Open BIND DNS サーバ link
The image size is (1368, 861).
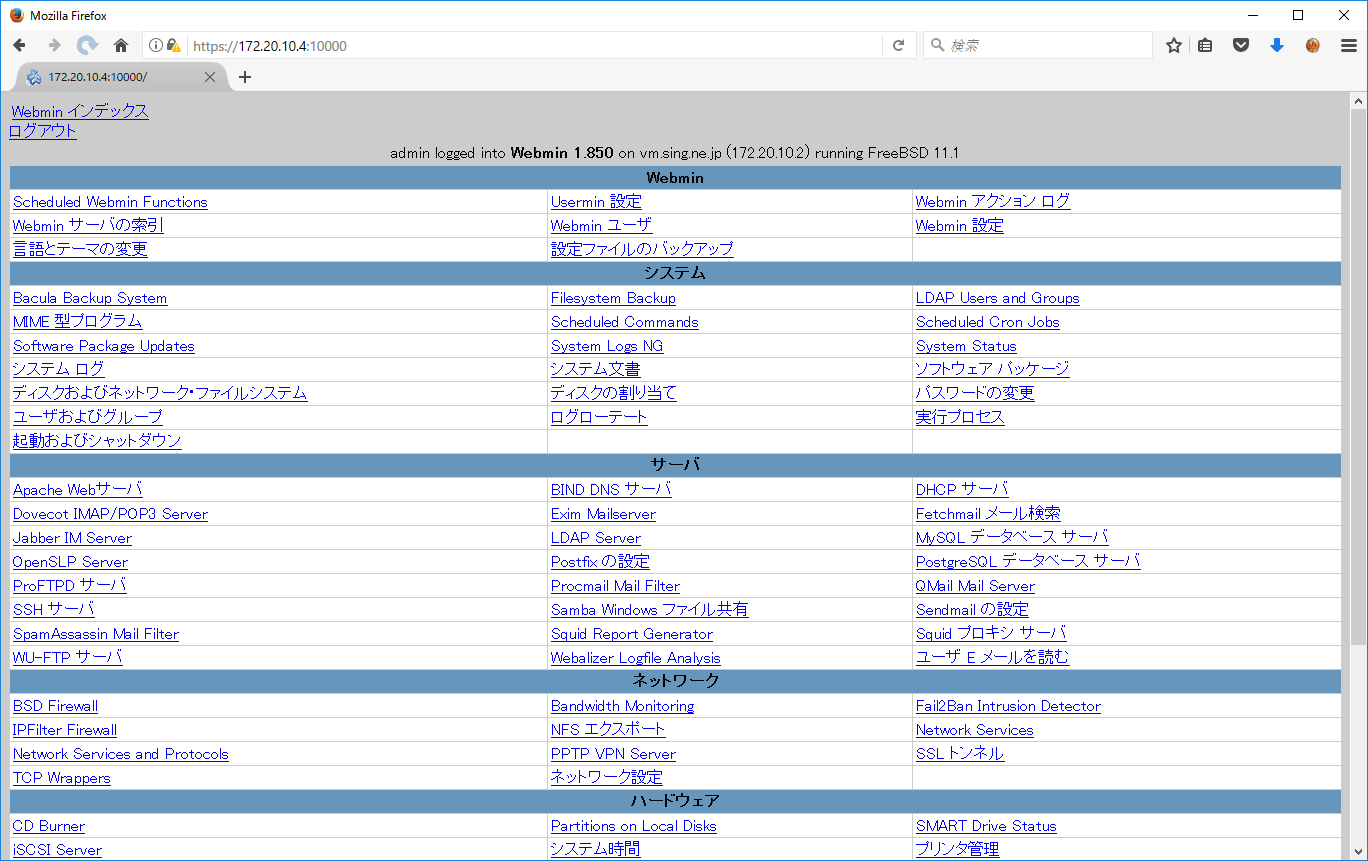(611, 490)
